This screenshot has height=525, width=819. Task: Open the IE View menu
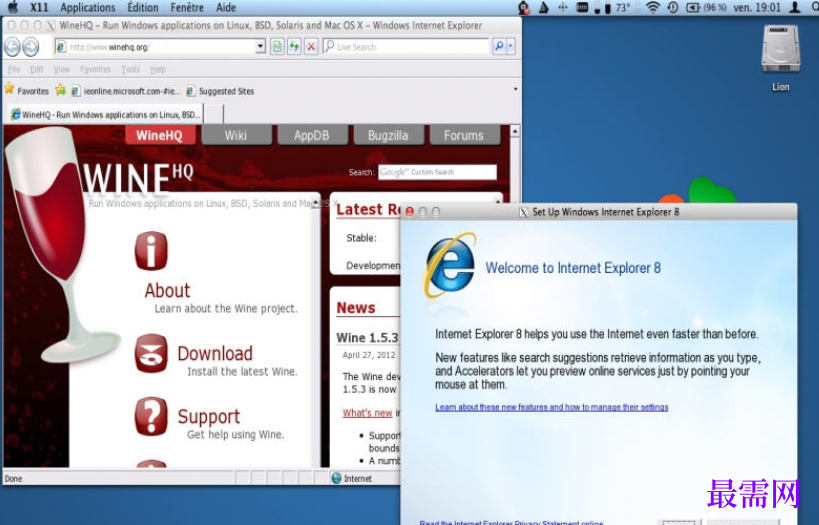click(x=62, y=69)
